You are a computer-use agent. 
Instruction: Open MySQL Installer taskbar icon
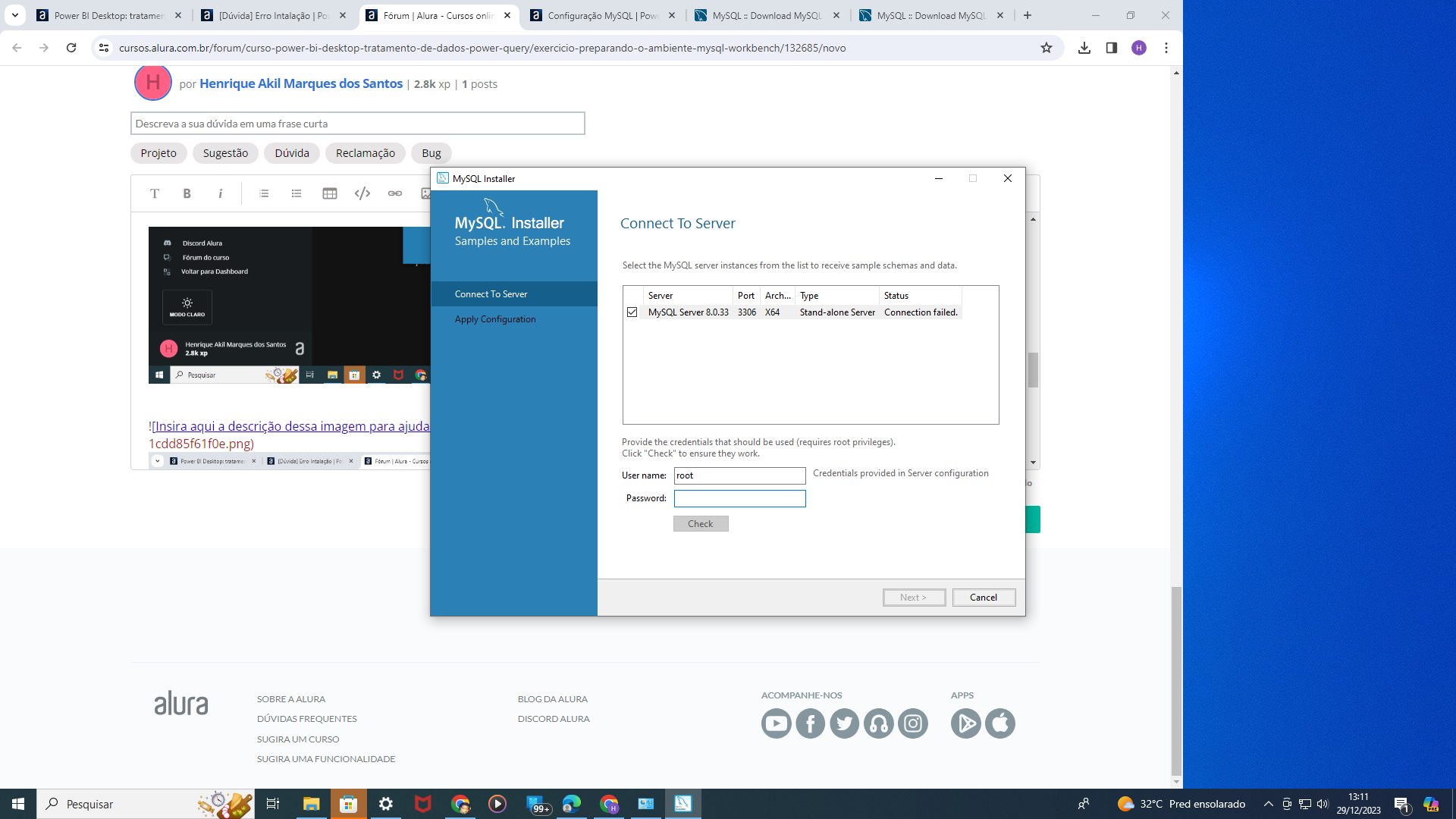tap(683, 804)
